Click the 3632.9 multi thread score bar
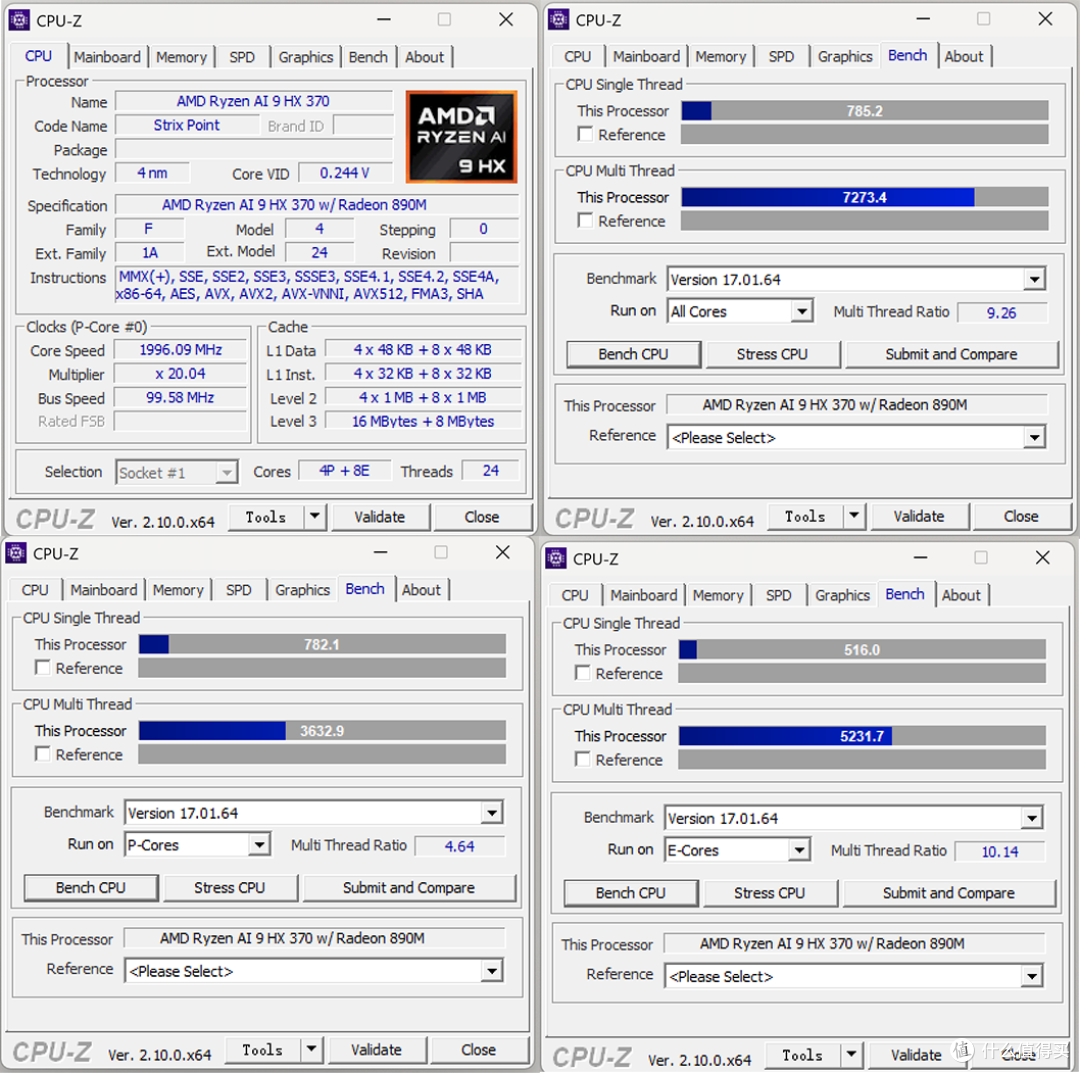 322,731
